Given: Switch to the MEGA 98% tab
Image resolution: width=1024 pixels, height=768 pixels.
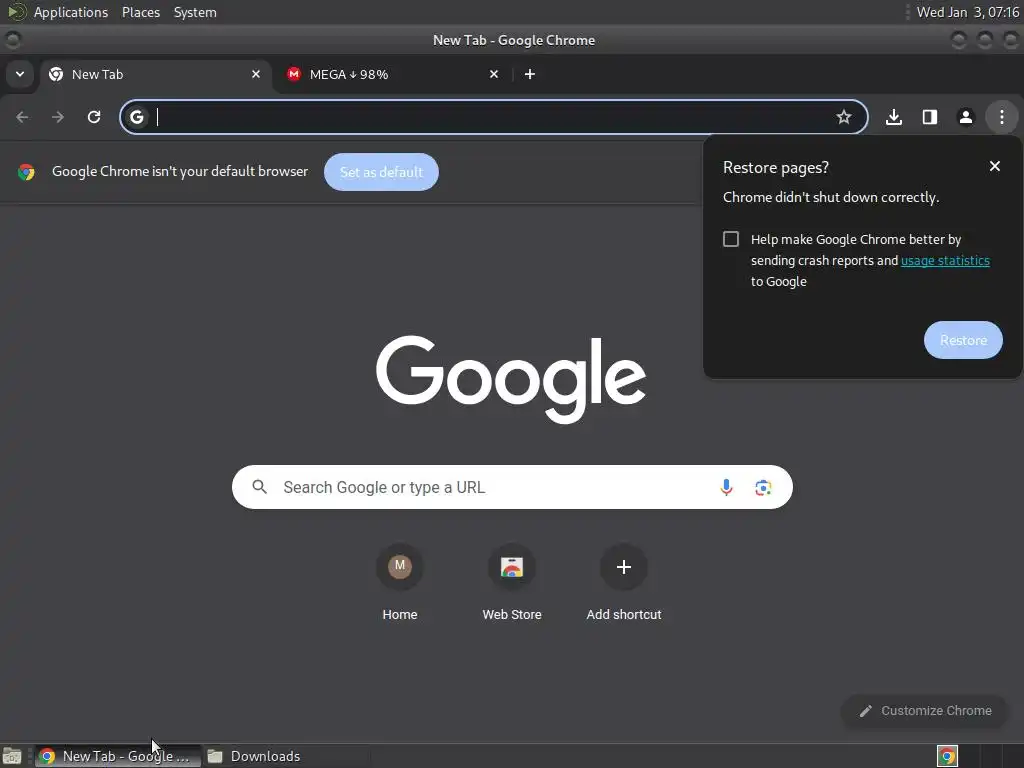Looking at the screenshot, I should pyautogui.click(x=392, y=74).
